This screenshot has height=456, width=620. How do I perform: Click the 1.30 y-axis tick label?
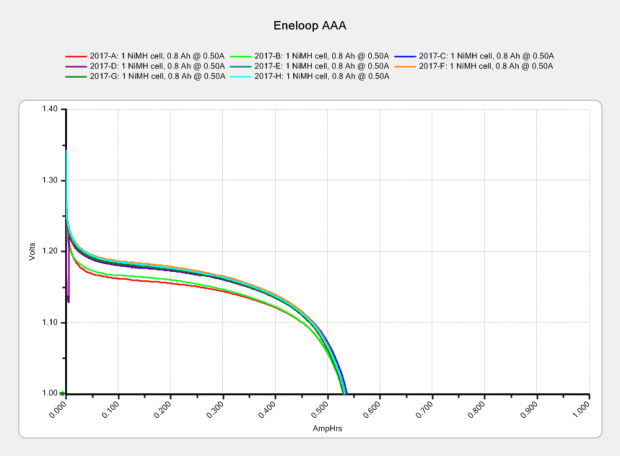point(50,180)
